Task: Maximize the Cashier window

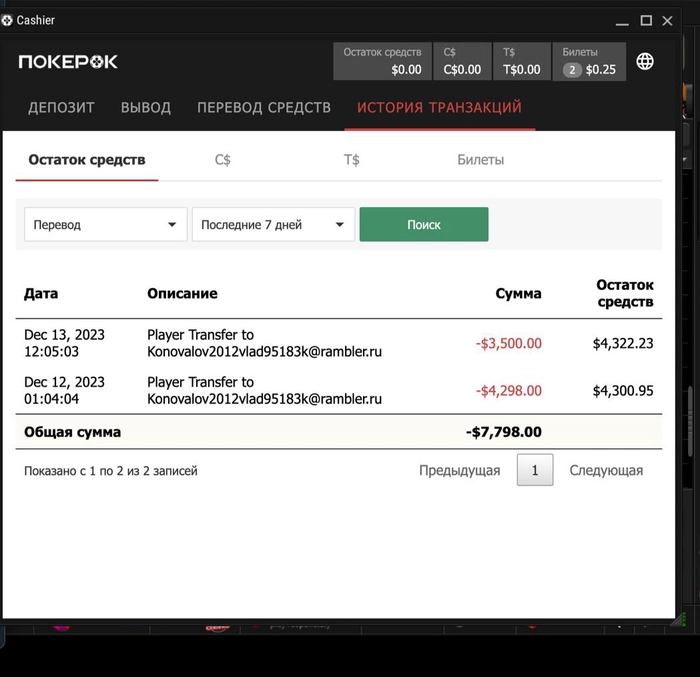Action: [646, 21]
